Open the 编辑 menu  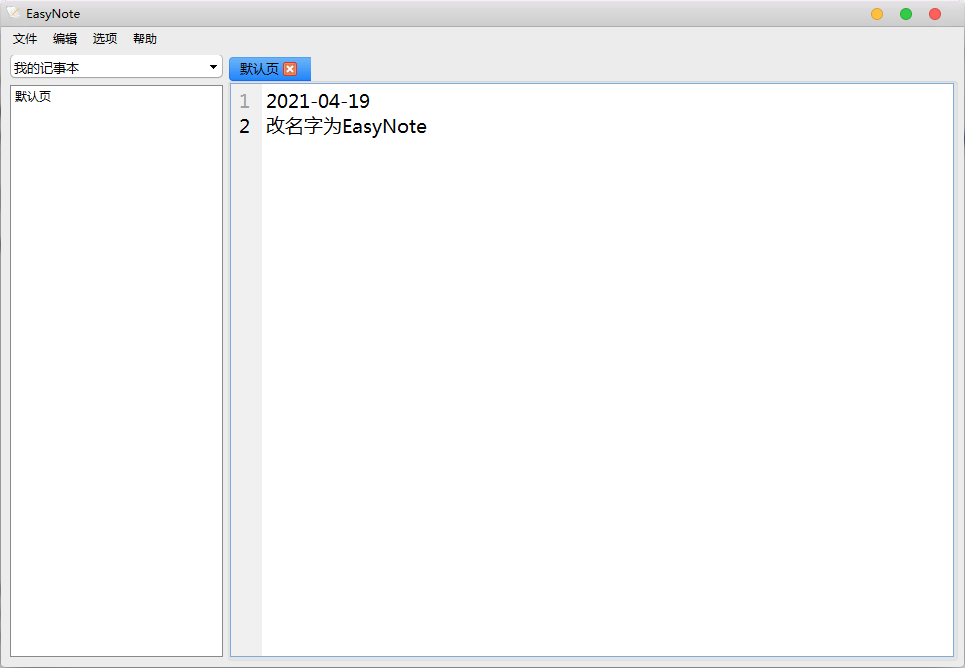click(65, 39)
